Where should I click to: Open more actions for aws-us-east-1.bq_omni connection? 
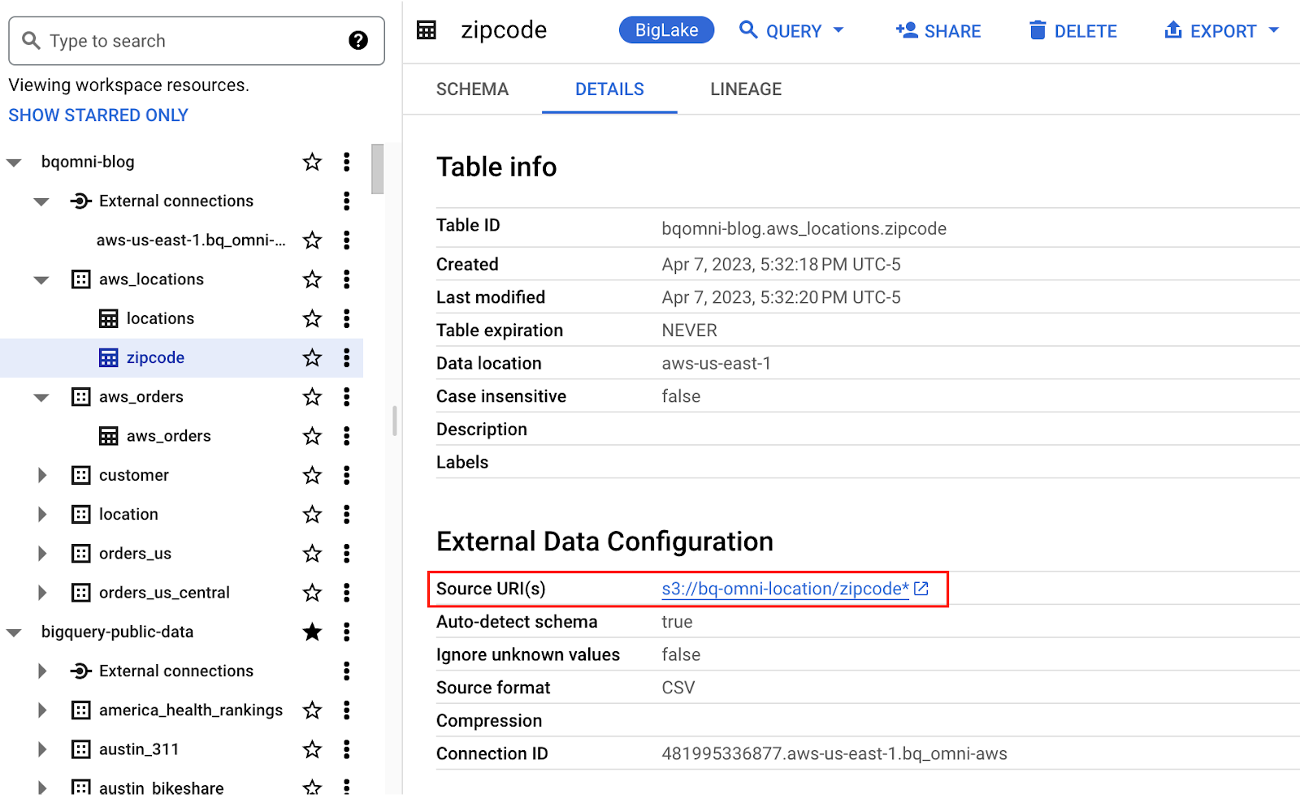(346, 240)
